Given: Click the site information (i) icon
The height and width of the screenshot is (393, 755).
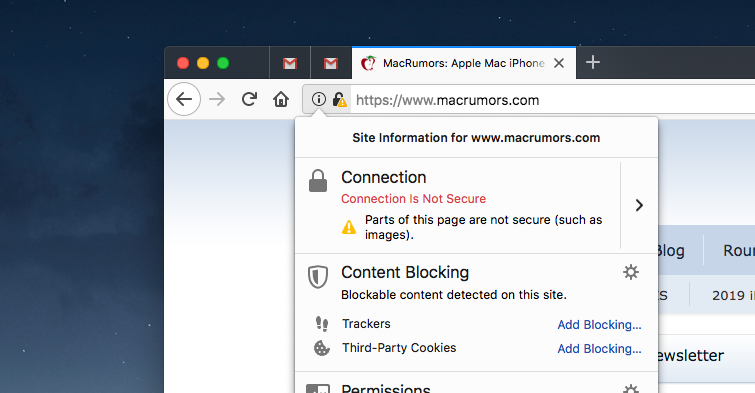Looking at the screenshot, I should (318, 99).
